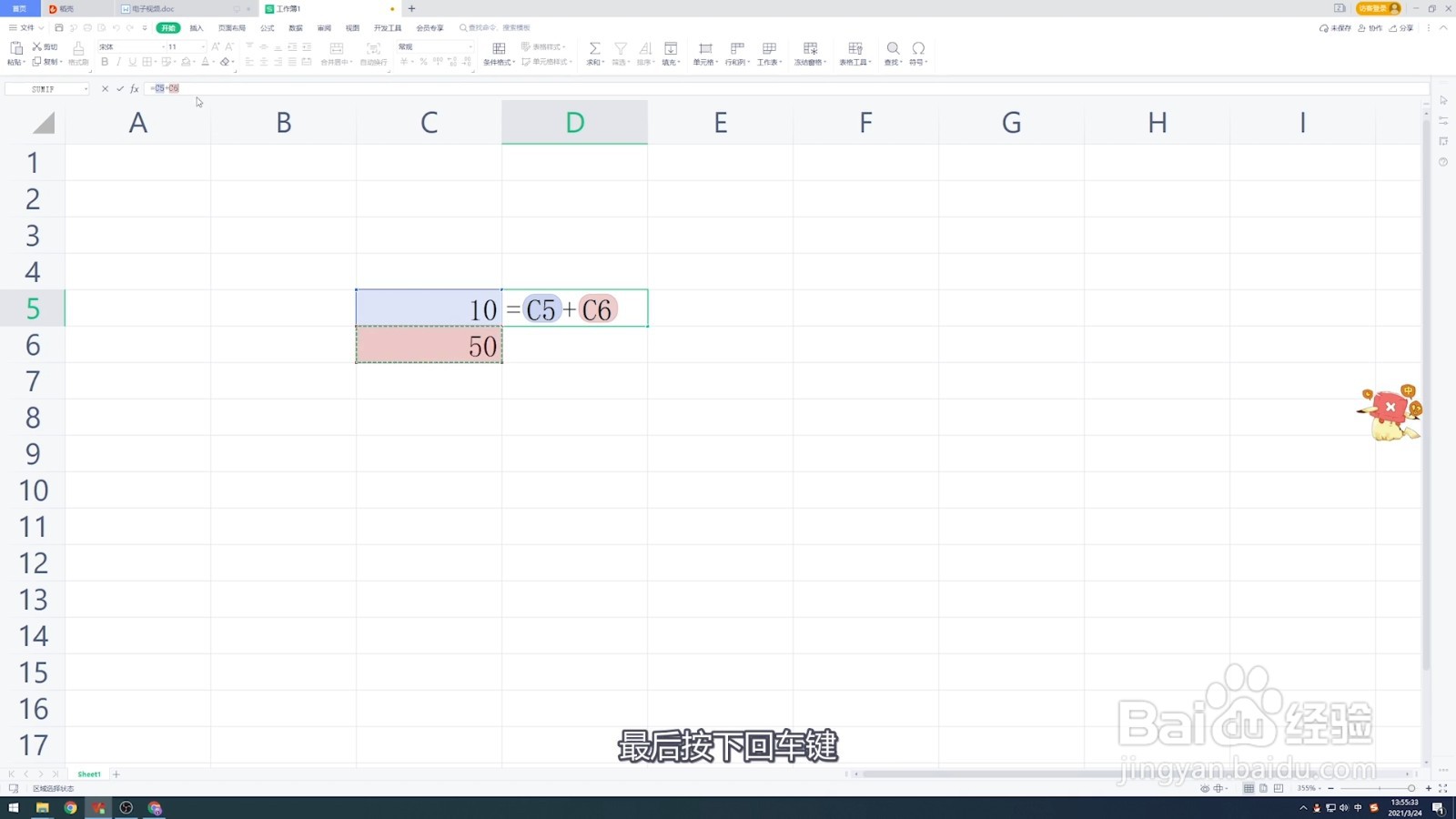Click the Rows and Columns (行和列) icon
Viewport: 1456px width, 819px height.
pyautogui.click(x=737, y=48)
